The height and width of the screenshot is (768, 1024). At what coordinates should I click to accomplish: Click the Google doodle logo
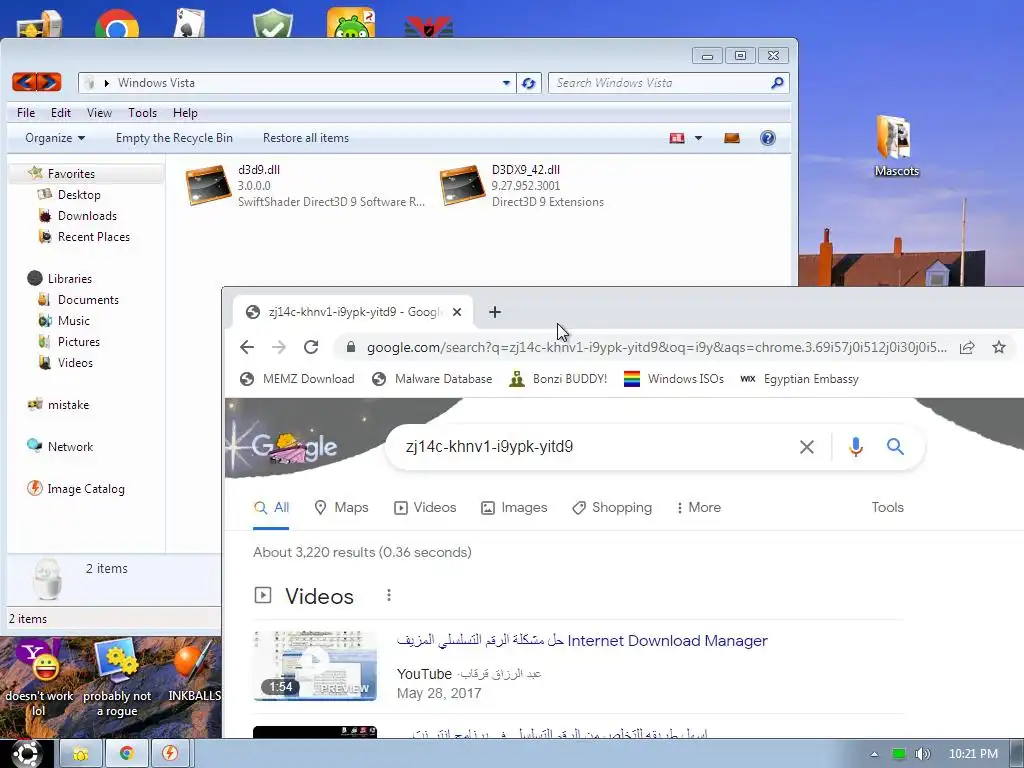pyautogui.click(x=294, y=447)
